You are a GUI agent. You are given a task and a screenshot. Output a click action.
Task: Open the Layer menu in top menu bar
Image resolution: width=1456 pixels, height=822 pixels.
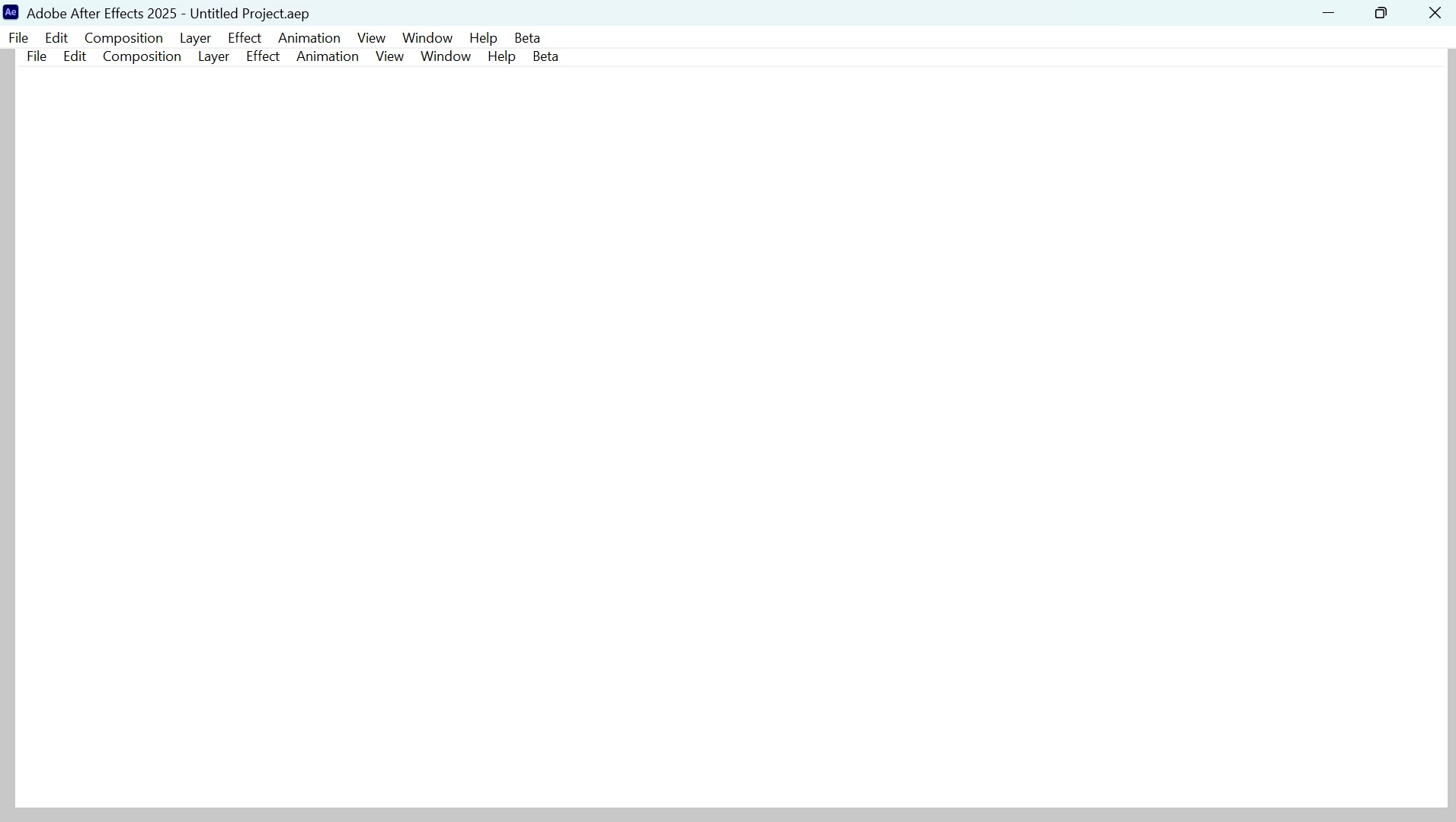click(195, 38)
